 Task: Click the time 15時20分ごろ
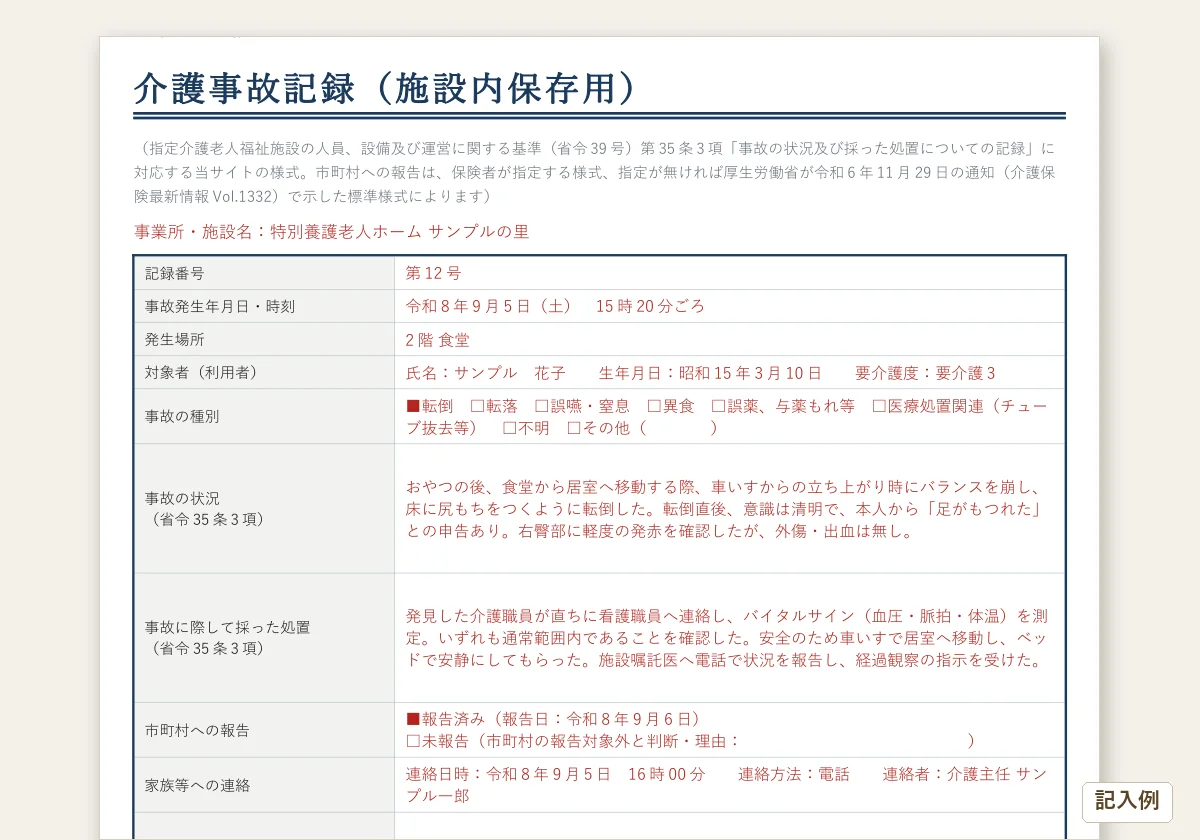pyautogui.click(x=650, y=306)
